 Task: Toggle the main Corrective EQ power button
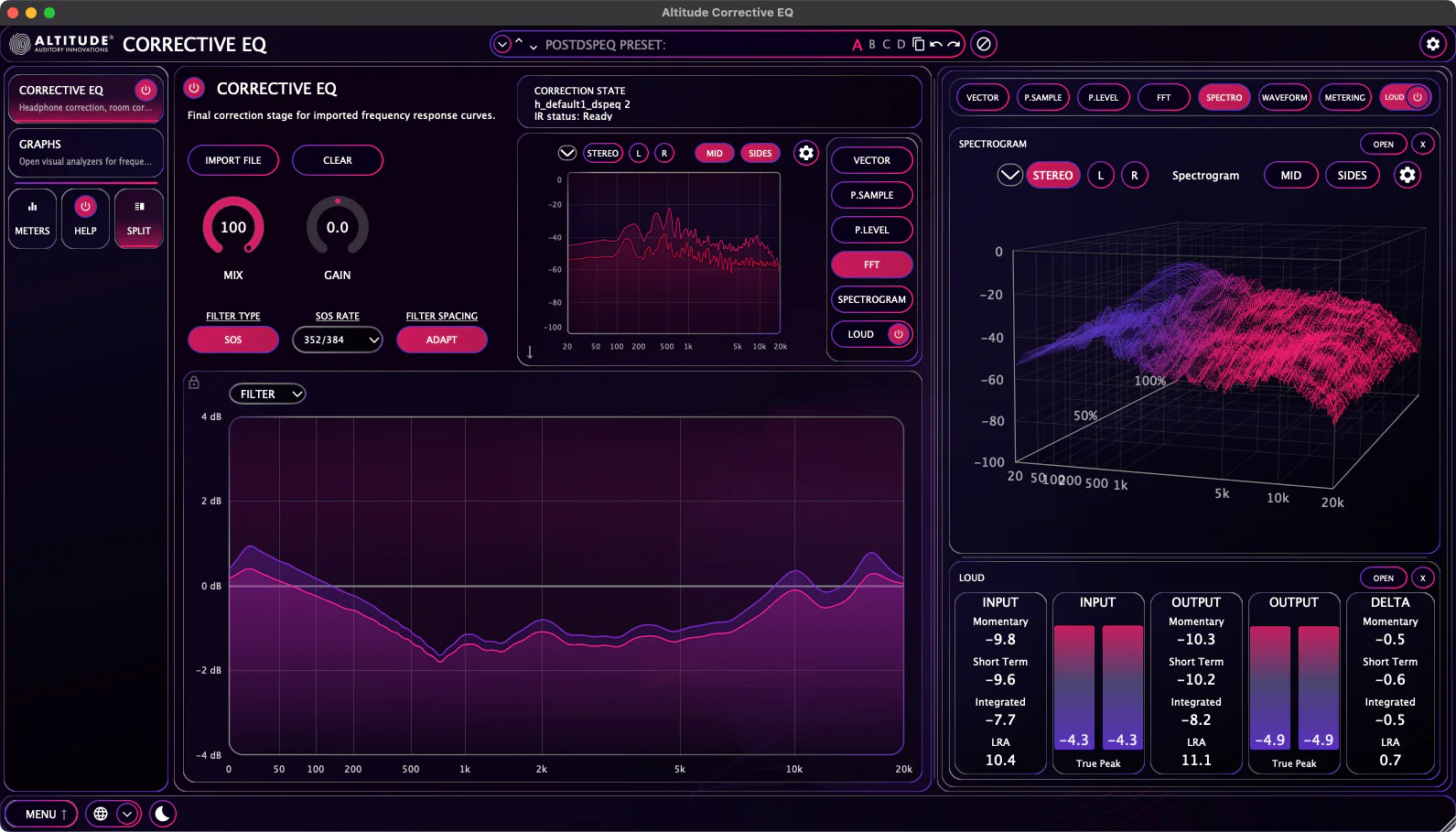(194, 88)
